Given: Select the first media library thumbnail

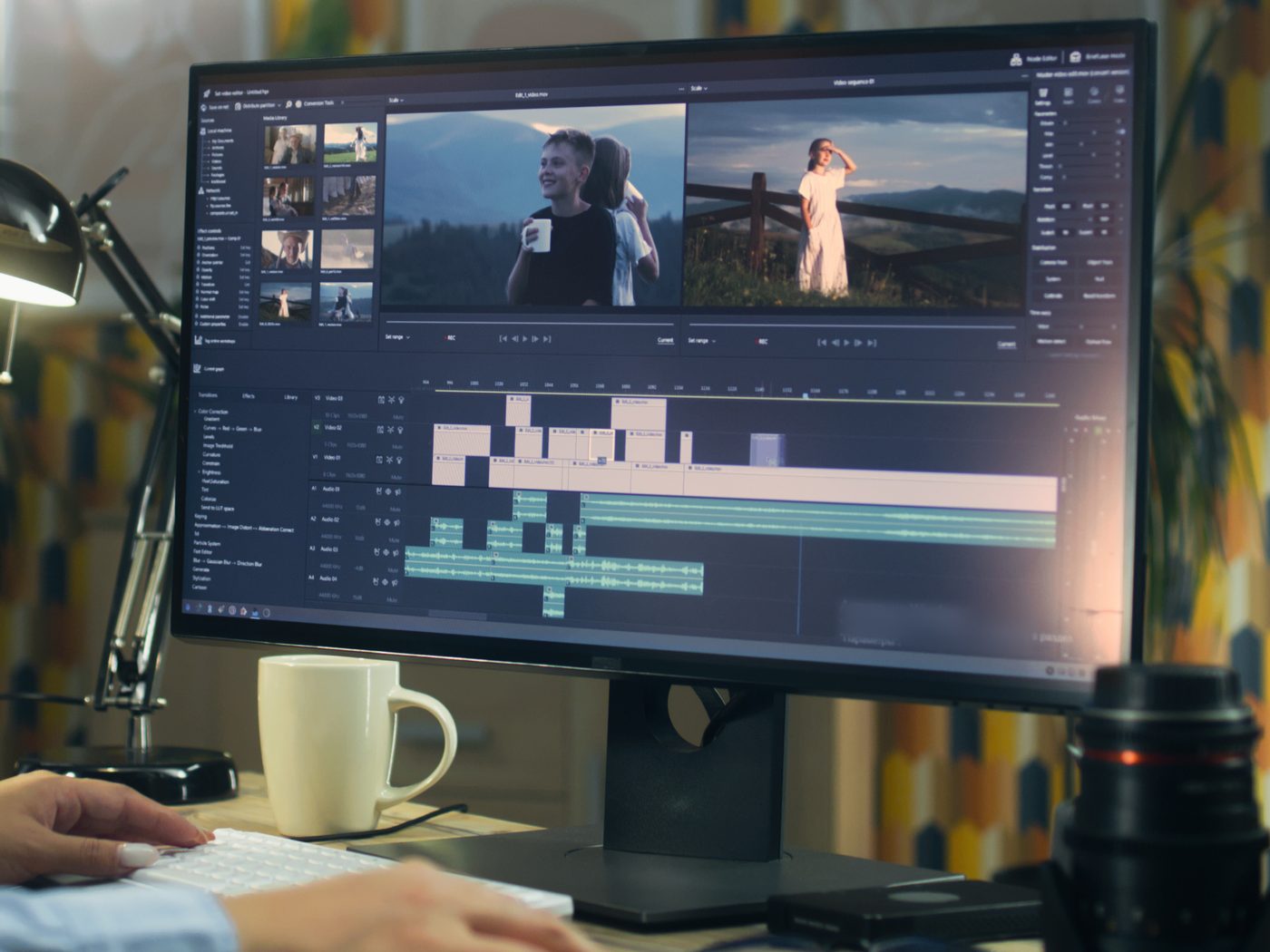Looking at the screenshot, I should click(290, 144).
